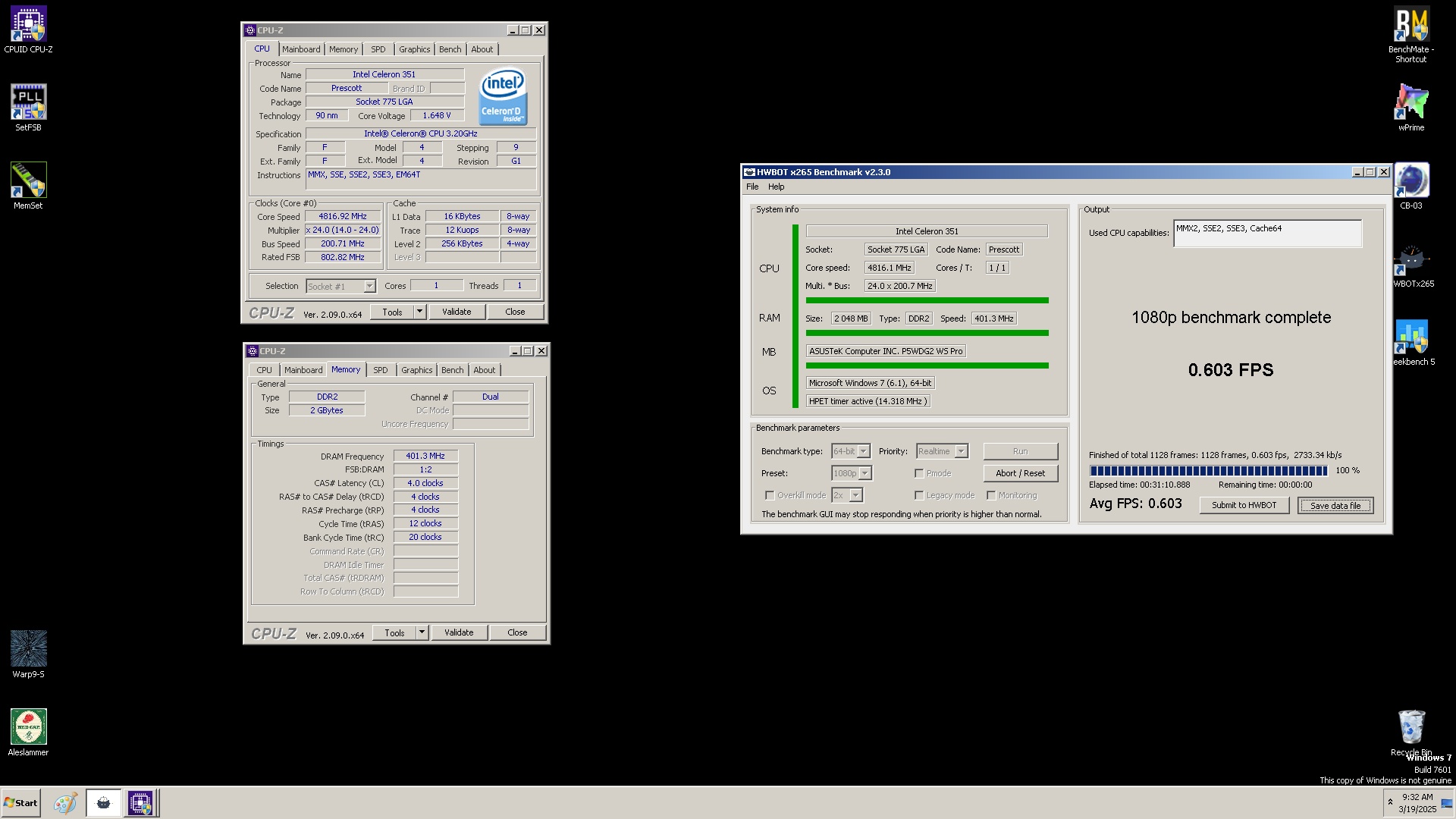Open the Warp9-S desktop icon

(x=28, y=654)
